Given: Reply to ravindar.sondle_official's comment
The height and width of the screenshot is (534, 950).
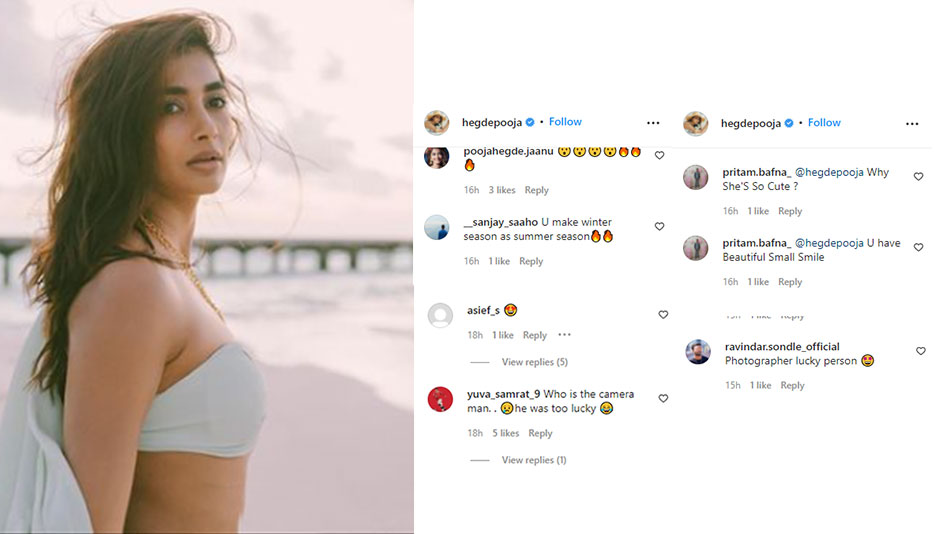Looking at the screenshot, I should coord(792,385).
